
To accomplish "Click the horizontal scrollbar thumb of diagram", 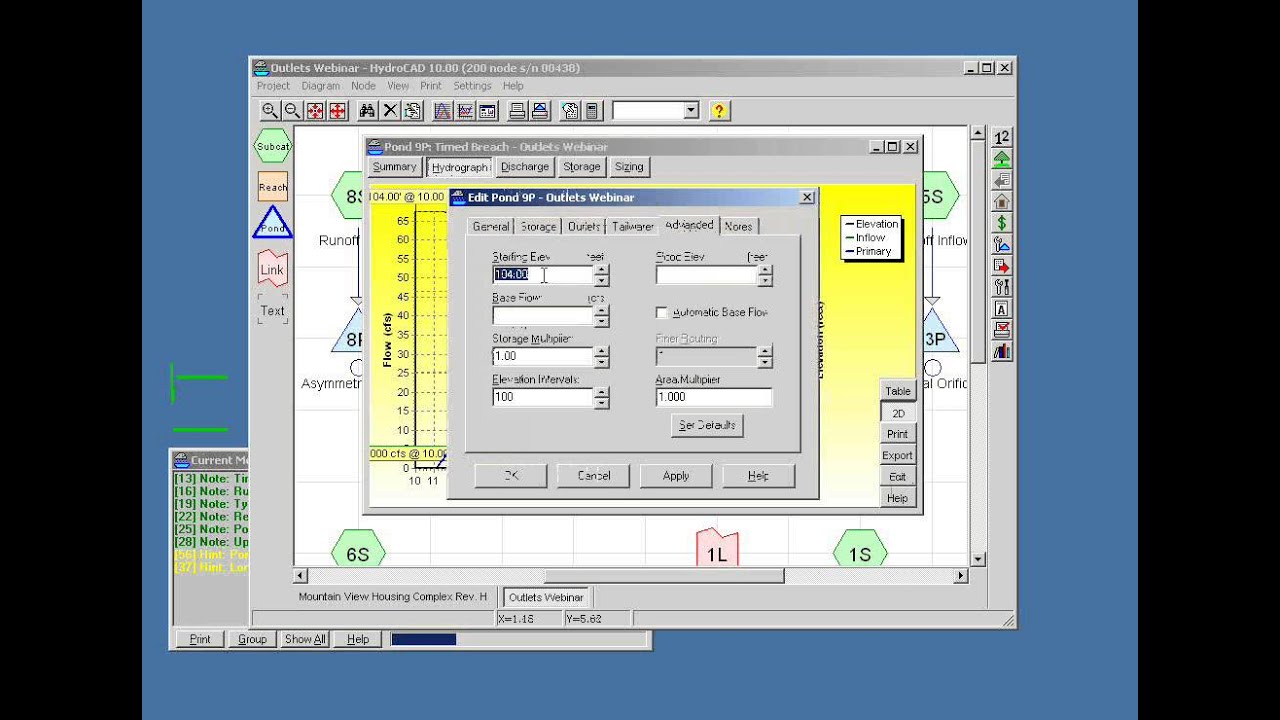I will pos(664,576).
